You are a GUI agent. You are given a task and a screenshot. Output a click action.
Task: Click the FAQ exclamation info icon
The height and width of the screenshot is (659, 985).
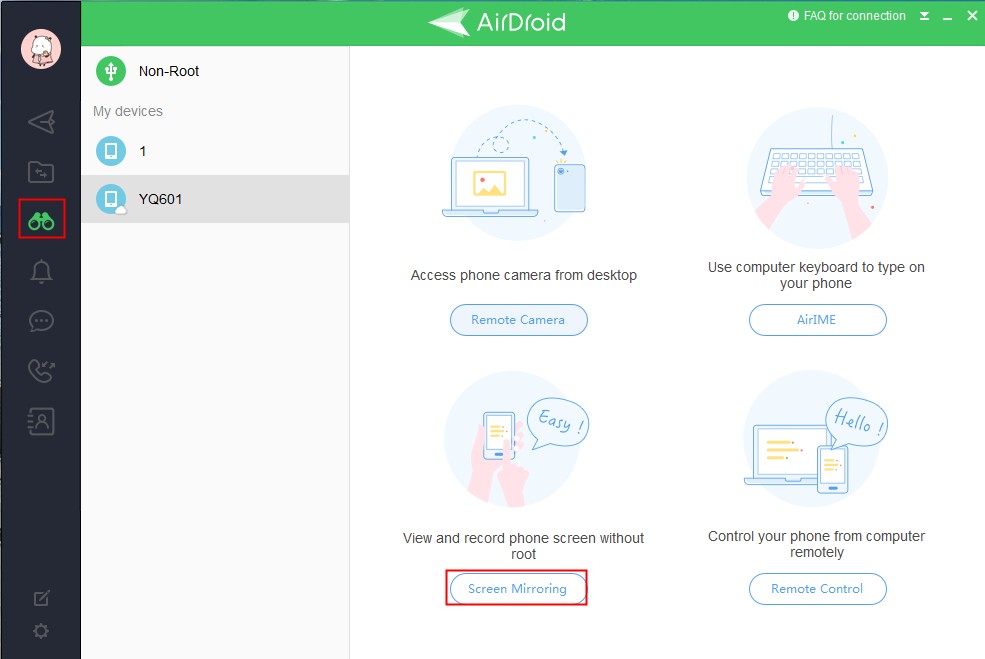click(793, 16)
